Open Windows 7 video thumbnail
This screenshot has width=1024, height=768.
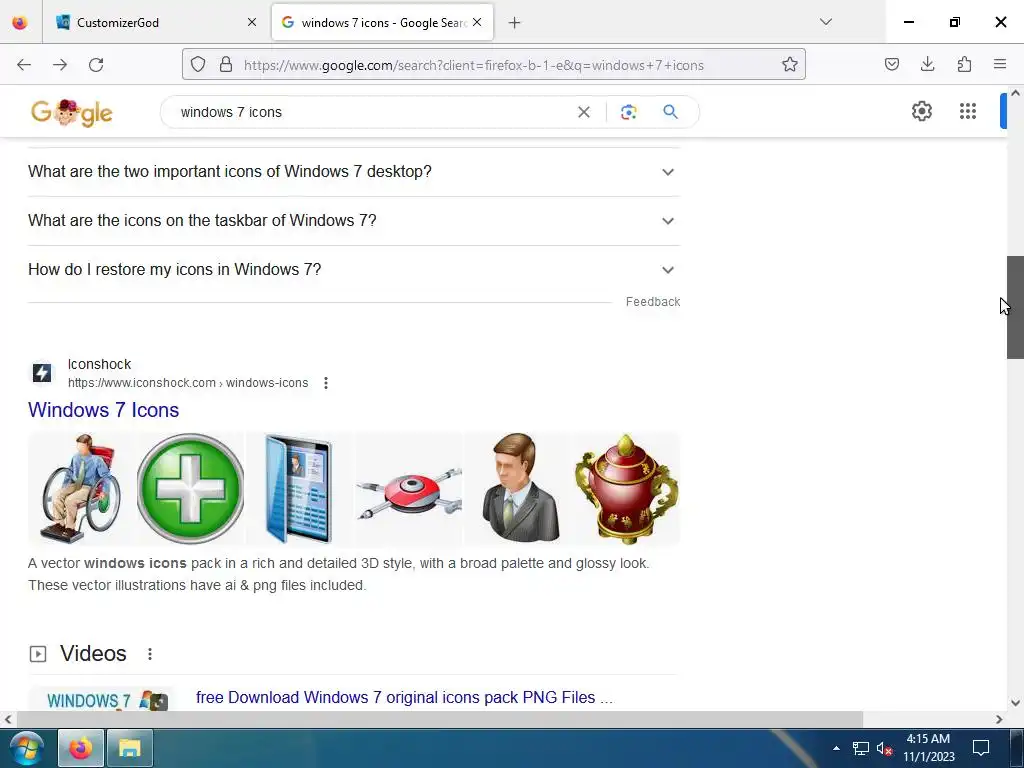[x=101, y=699]
